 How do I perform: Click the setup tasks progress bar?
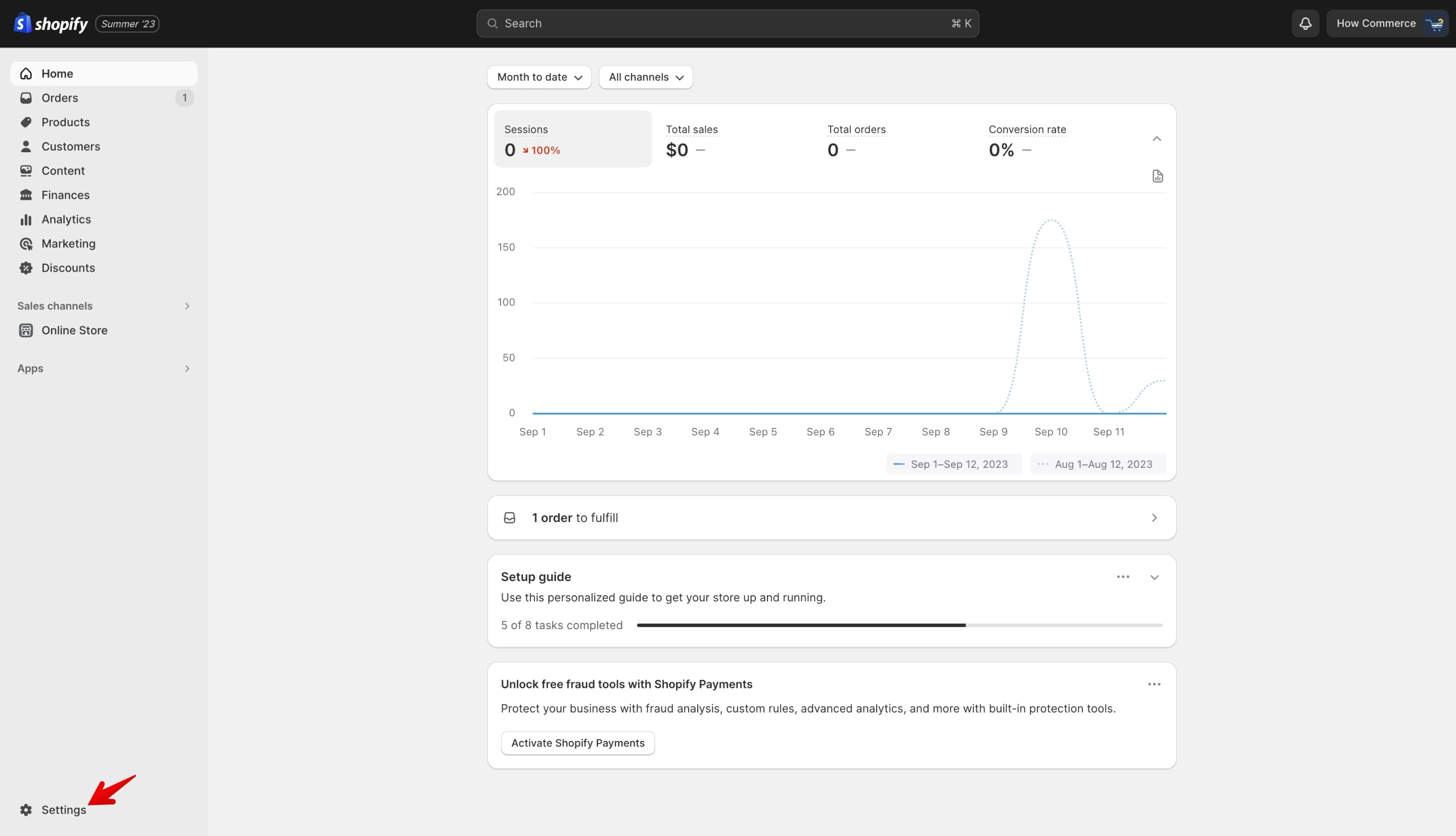point(899,625)
